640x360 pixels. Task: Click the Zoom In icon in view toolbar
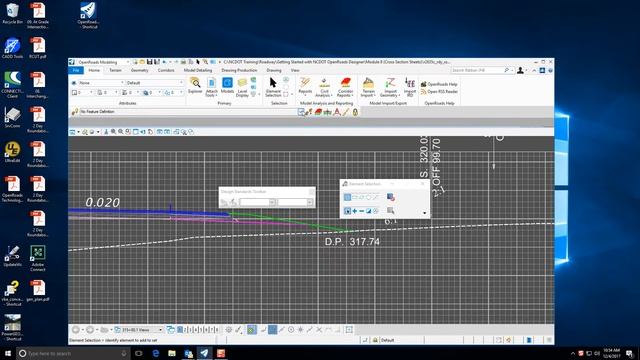pyautogui.click(x=113, y=132)
